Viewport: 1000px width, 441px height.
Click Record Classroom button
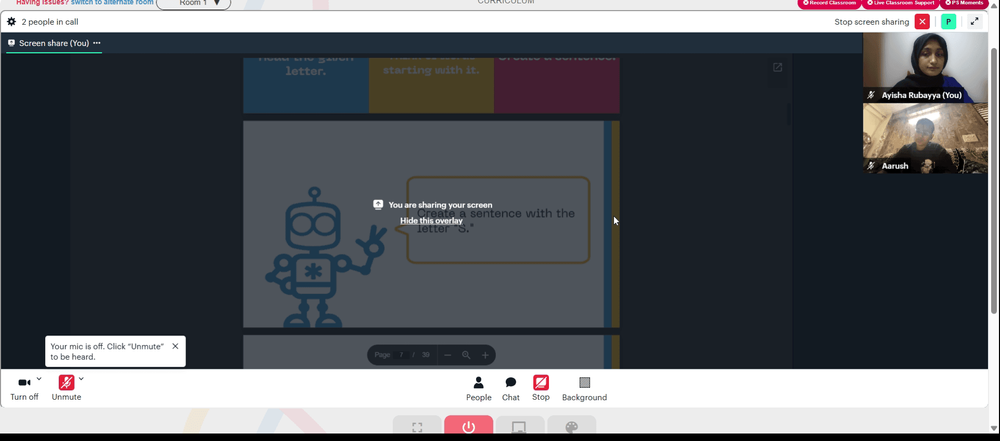point(829,3)
